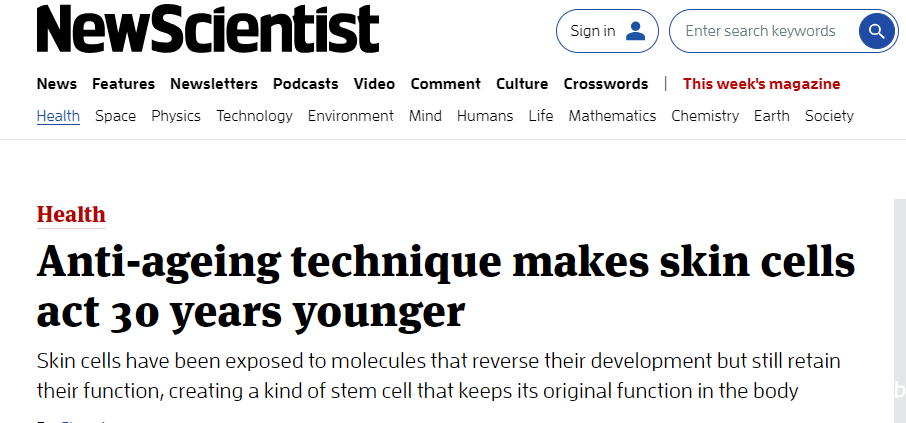This screenshot has width=906, height=423.
Task: Click the blue search magnifier icon
Action: [x=877, y=31]
